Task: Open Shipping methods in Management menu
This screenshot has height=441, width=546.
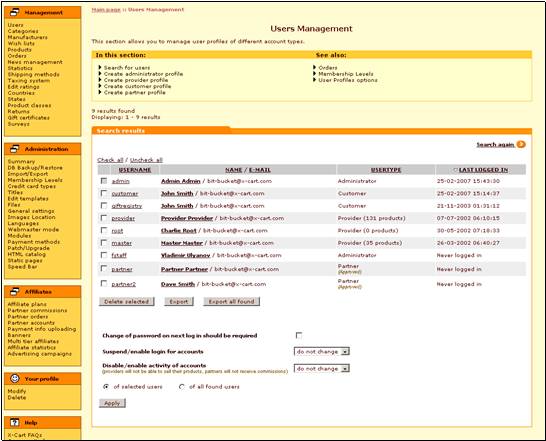Action: pos(33,74)
